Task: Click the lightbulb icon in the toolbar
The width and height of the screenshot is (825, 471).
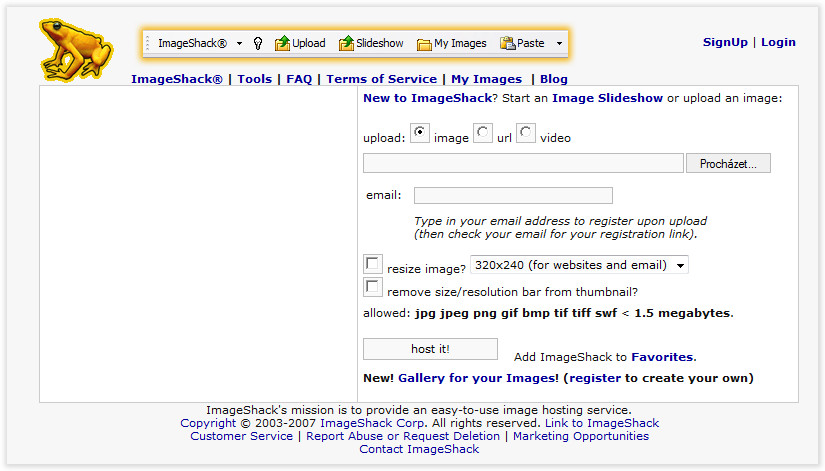Action: click(258, 43)
